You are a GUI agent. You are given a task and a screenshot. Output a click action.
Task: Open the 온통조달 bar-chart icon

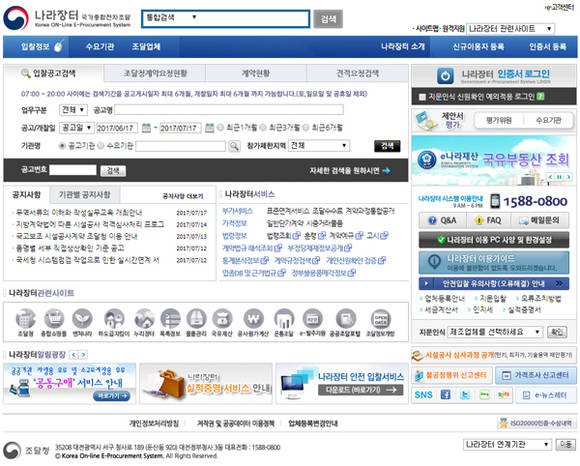pos(284,318)
